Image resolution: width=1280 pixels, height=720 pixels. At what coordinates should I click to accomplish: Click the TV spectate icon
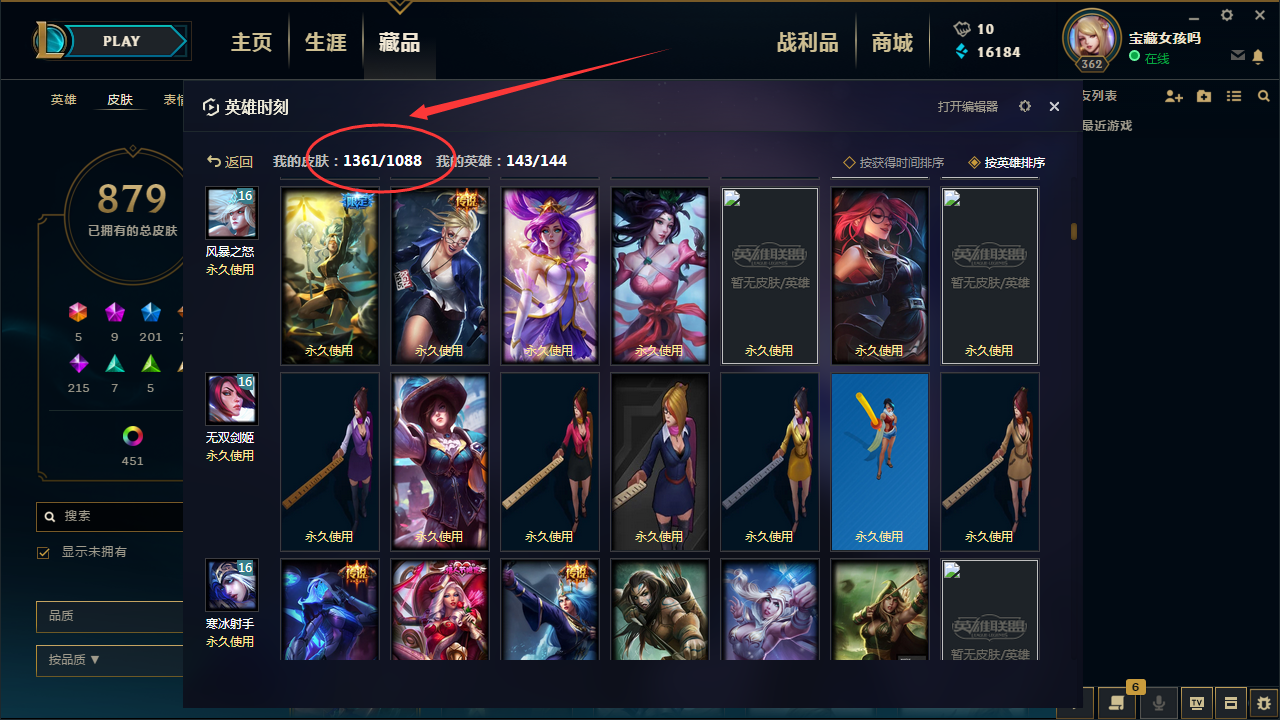(x=1196, y=702)
